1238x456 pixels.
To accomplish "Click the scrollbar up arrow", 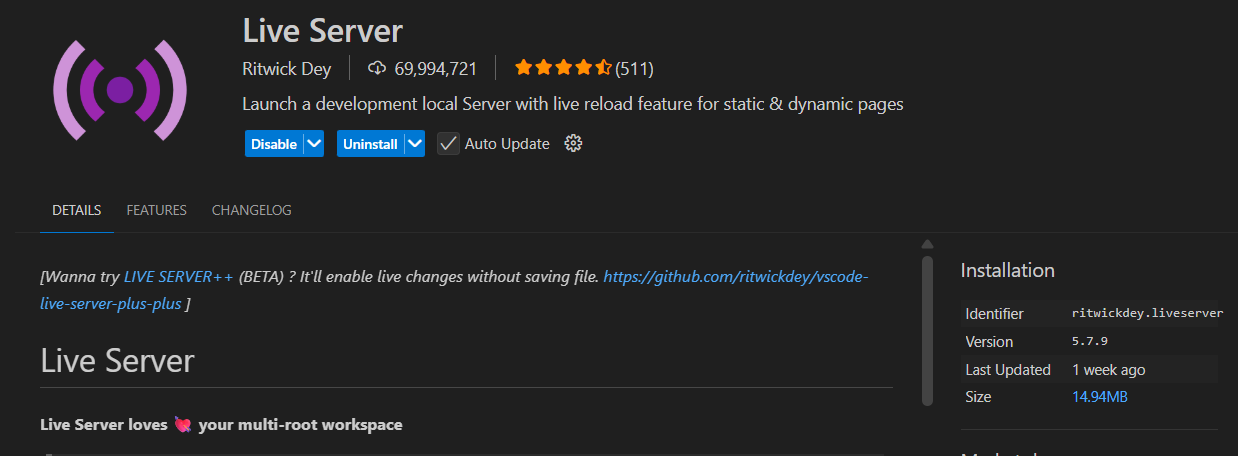I will pos(927,244).
